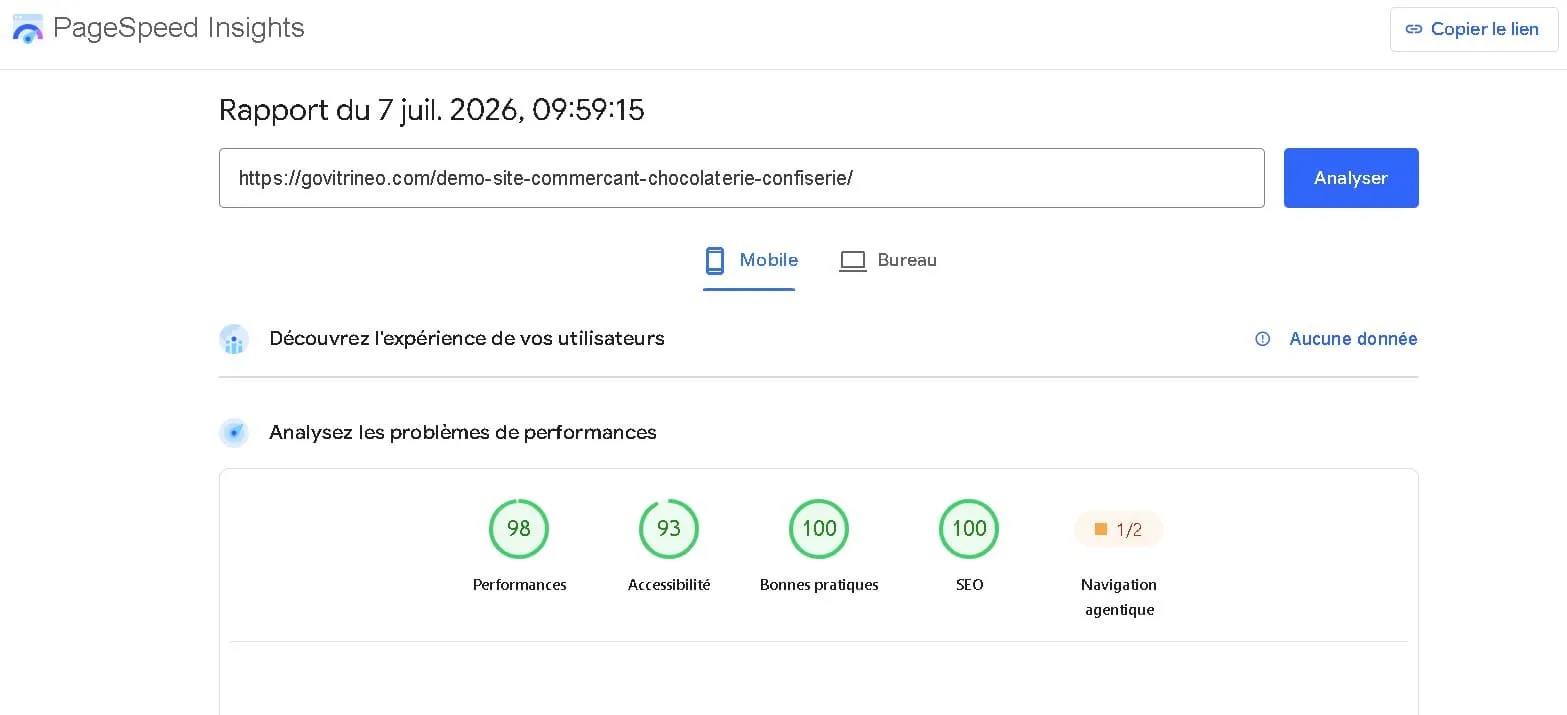The width and height of the screenshot is (1567, 715).
Task: Click the performance diagnostics section icon
Action: click(234, 433)
